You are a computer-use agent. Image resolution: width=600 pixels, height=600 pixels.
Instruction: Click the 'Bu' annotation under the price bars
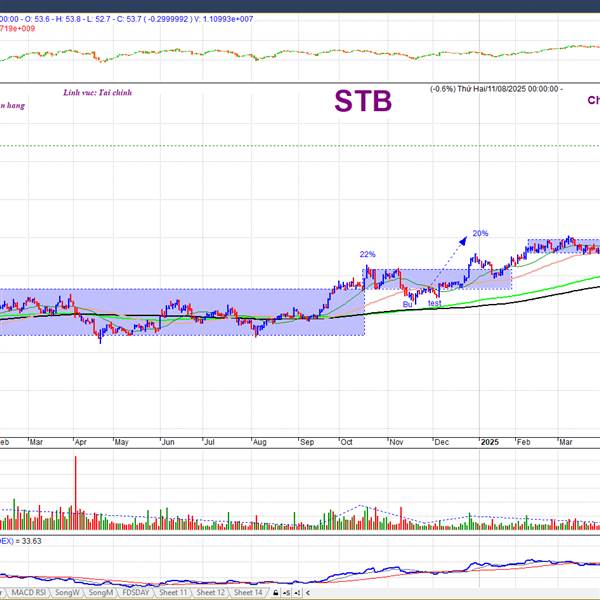pos(408,304)
